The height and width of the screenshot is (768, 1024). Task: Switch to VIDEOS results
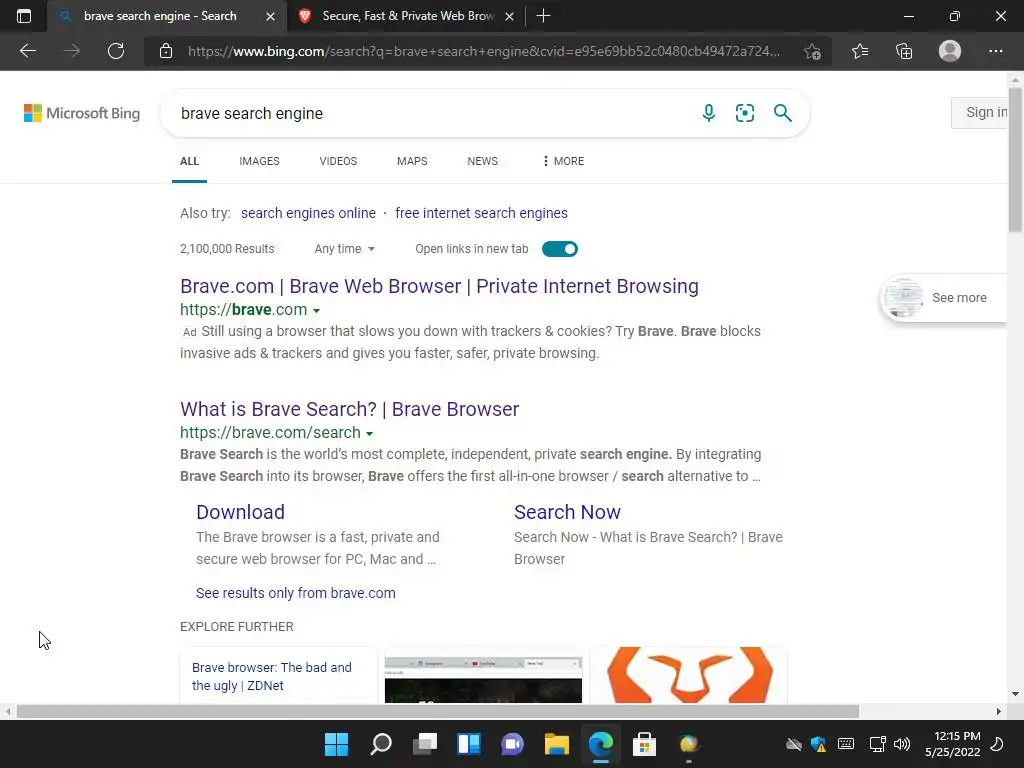click(338, 161)
